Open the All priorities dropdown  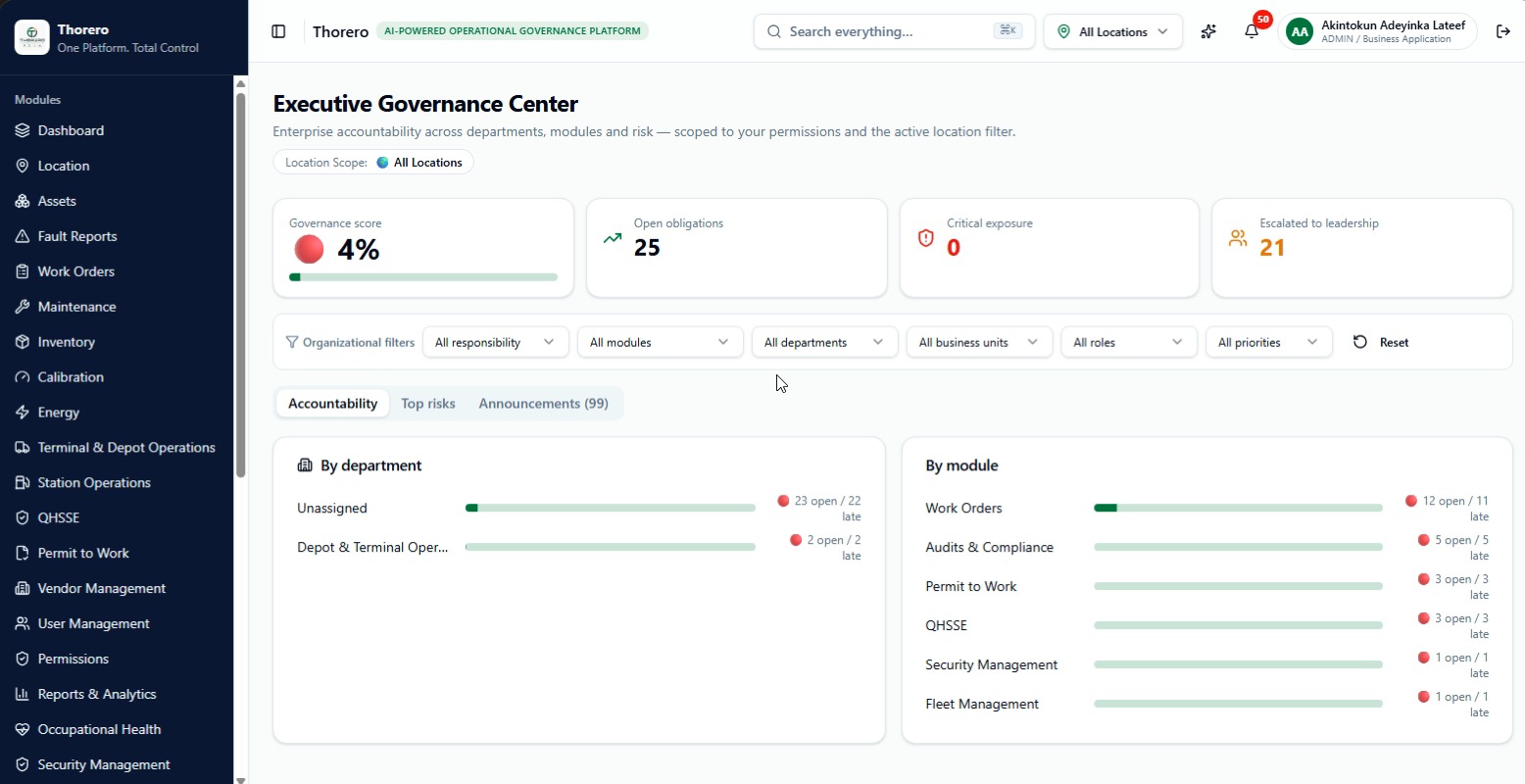1269,342
